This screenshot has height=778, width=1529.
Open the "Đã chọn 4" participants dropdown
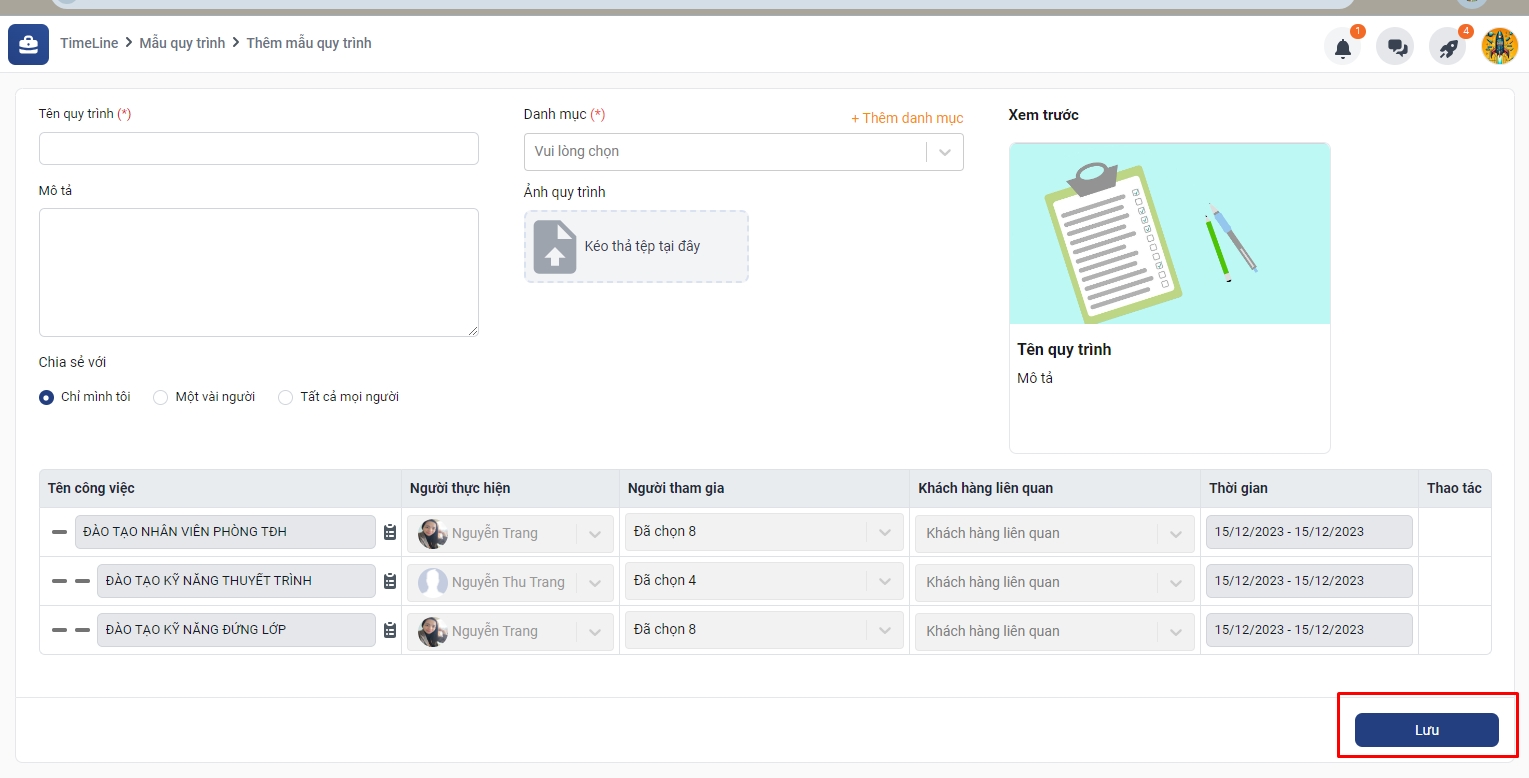pos(763,581)
